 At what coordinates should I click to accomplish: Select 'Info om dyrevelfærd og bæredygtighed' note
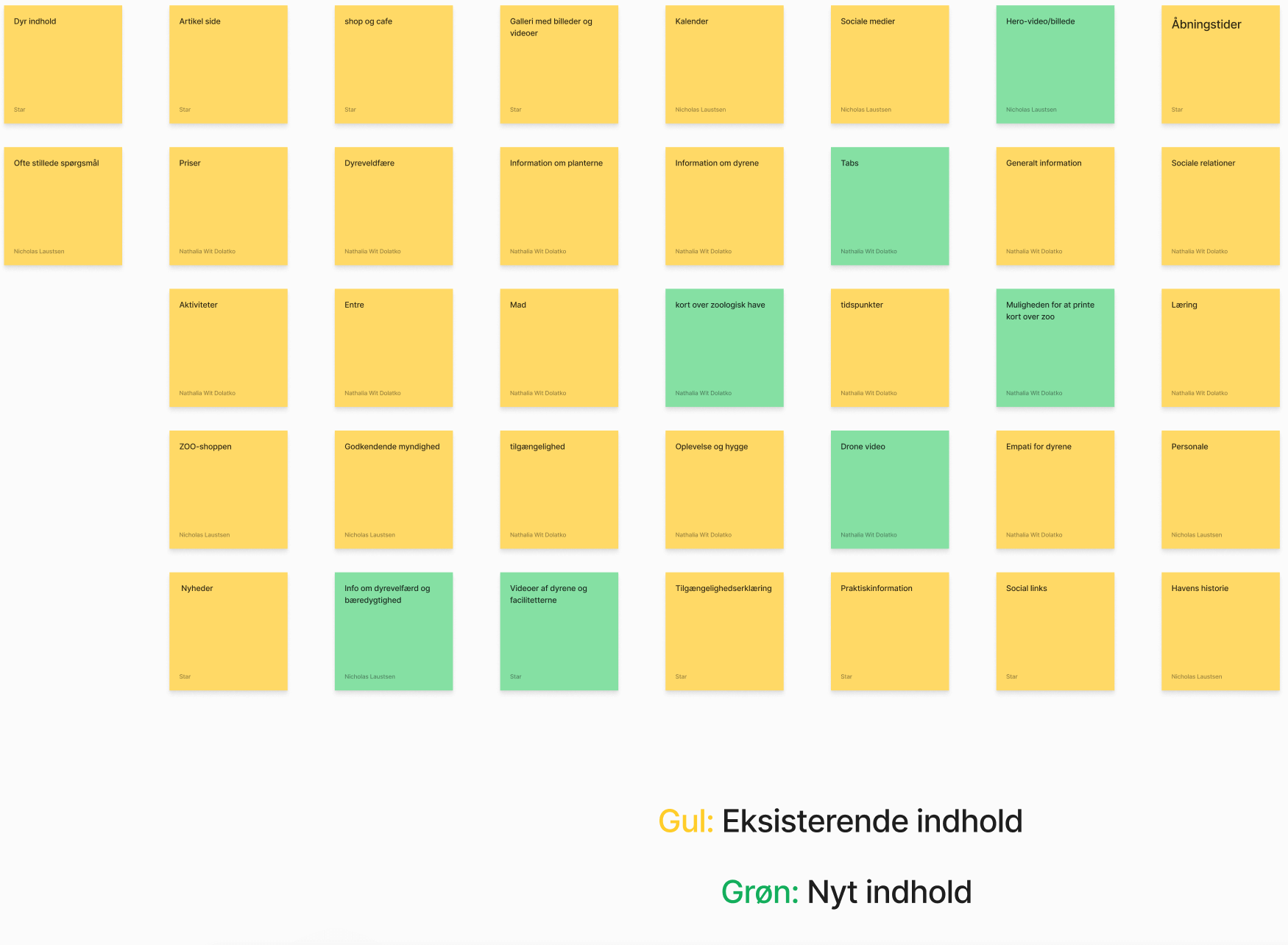tap(394, 631)
